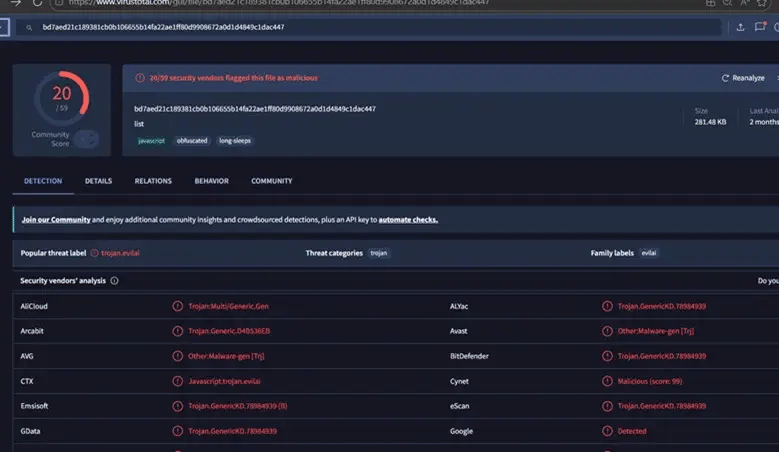Click the Emsisoft detection warning icon
Image resolution: width=779 pixels, height=452 pixels.
177,406
